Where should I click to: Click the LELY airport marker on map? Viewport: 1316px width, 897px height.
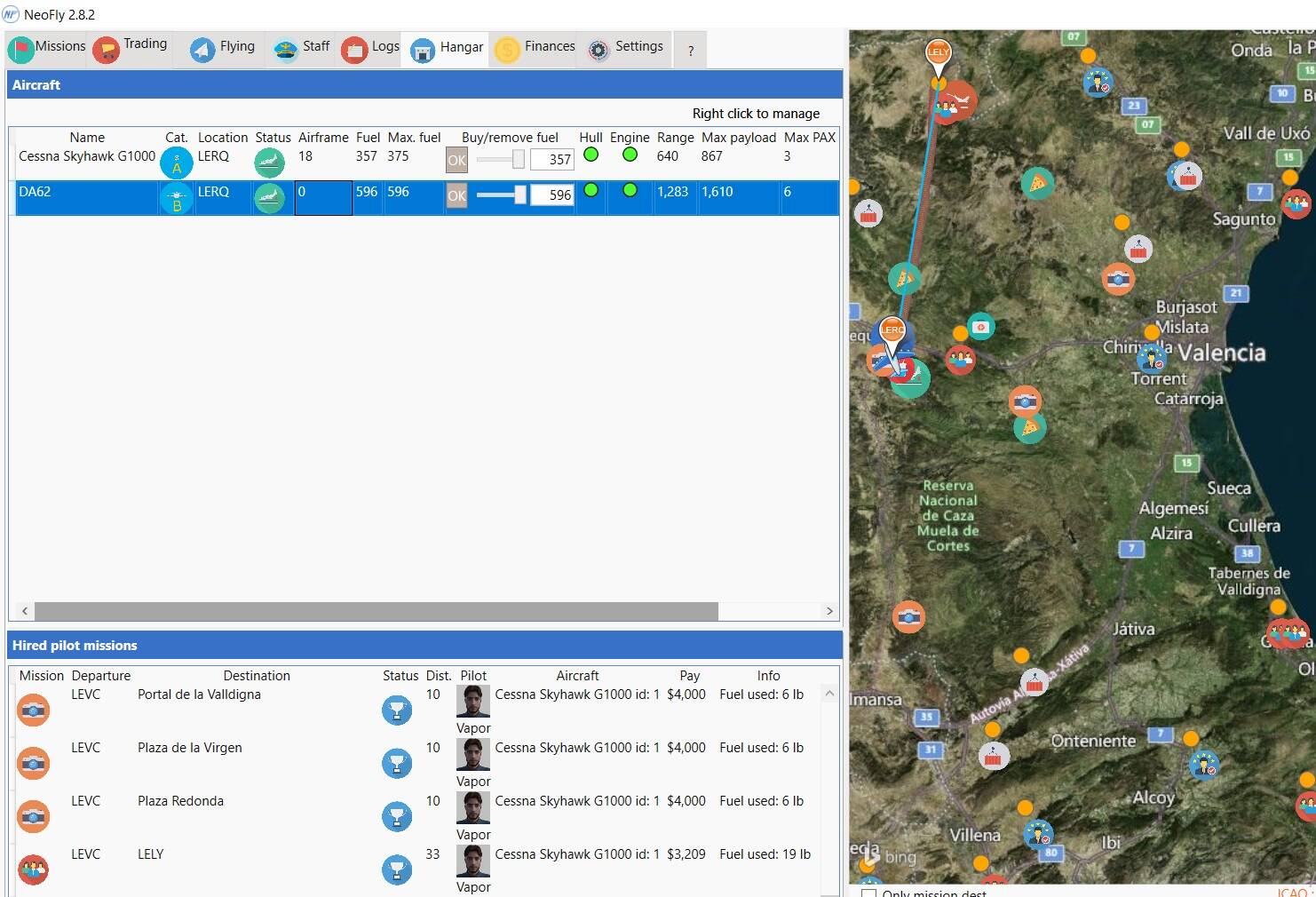point(938,52)
